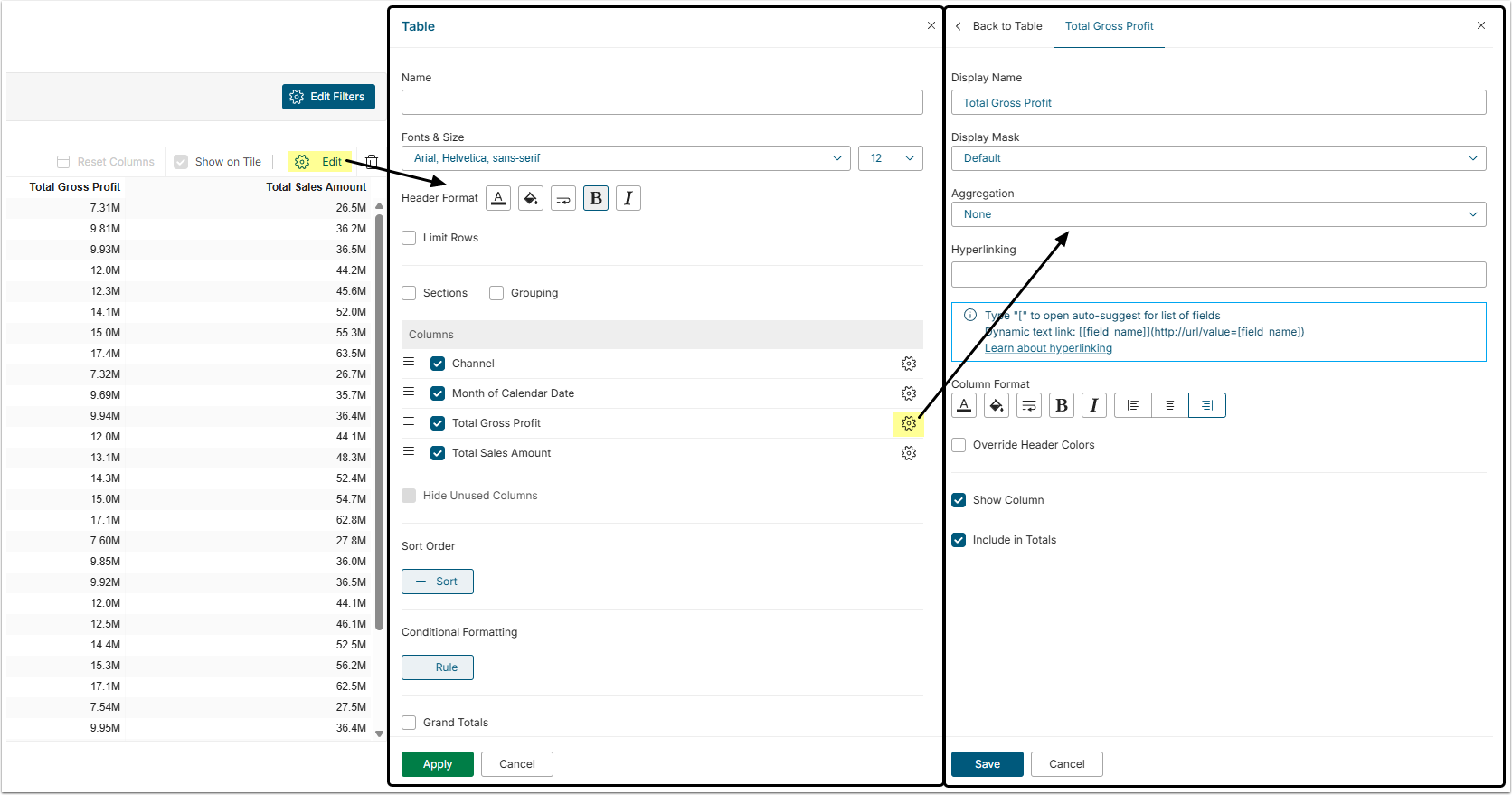This screenshot has width=1512, height=795.
Task: Click drag handle for Total Sales Amount row
Action: coord(409,451)
